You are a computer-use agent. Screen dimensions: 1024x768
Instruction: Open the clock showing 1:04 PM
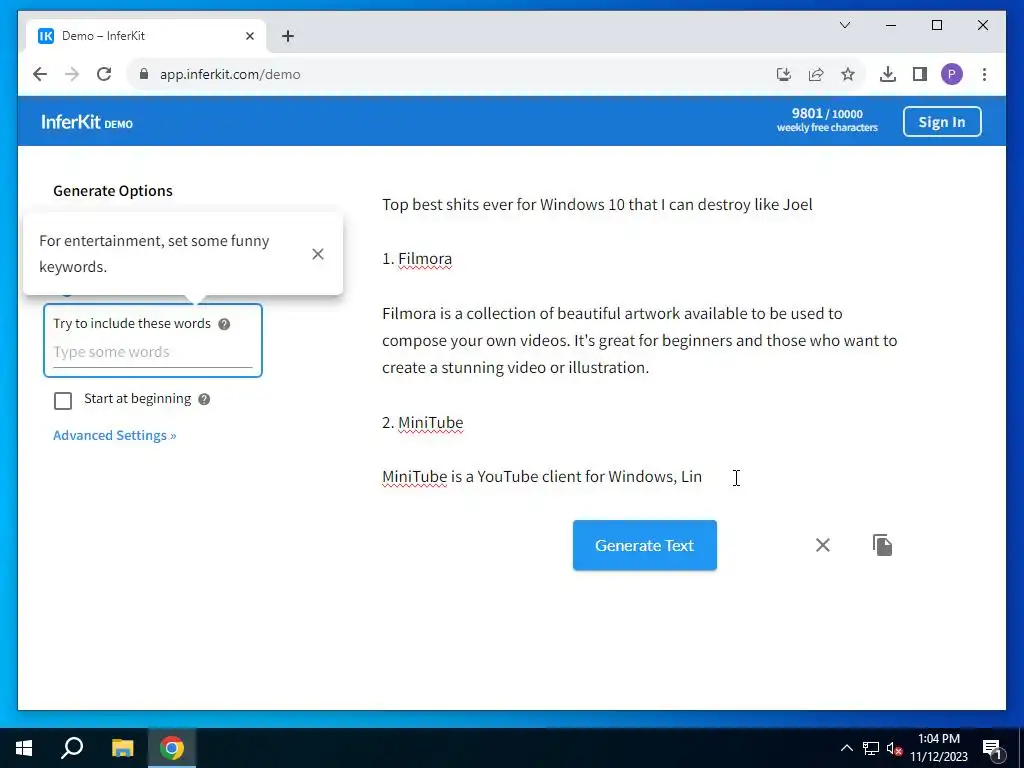pyautogui.click(x=939, y=748)
